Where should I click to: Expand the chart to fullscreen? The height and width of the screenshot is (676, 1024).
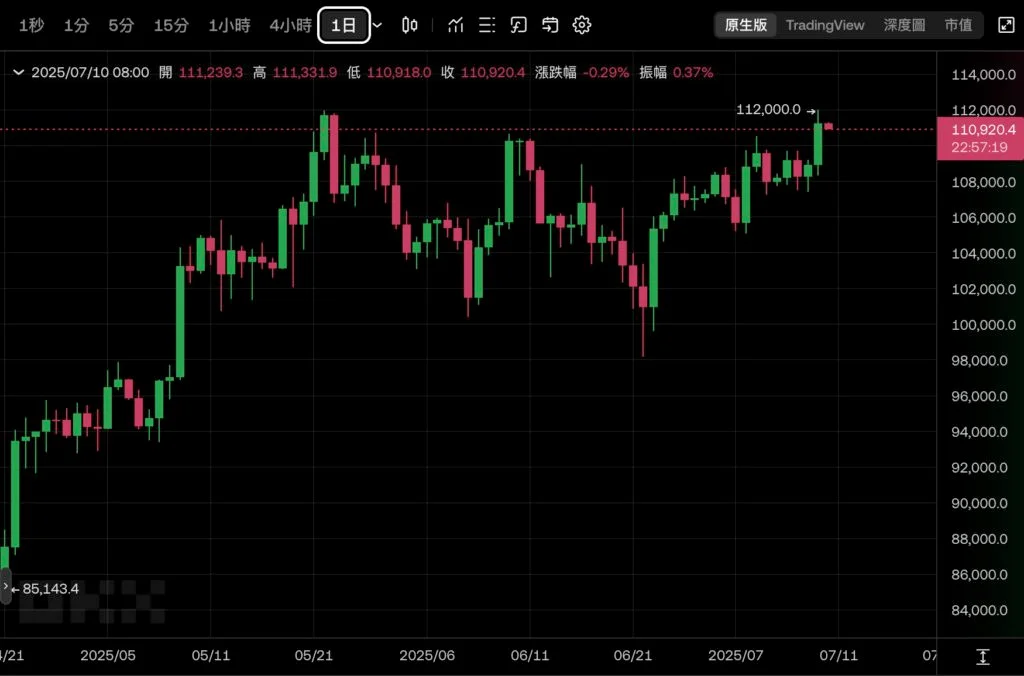click(1006, 25)
